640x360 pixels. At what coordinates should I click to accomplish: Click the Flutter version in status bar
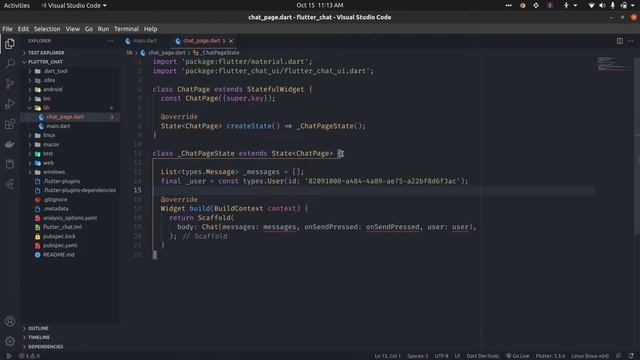(550, 356)
